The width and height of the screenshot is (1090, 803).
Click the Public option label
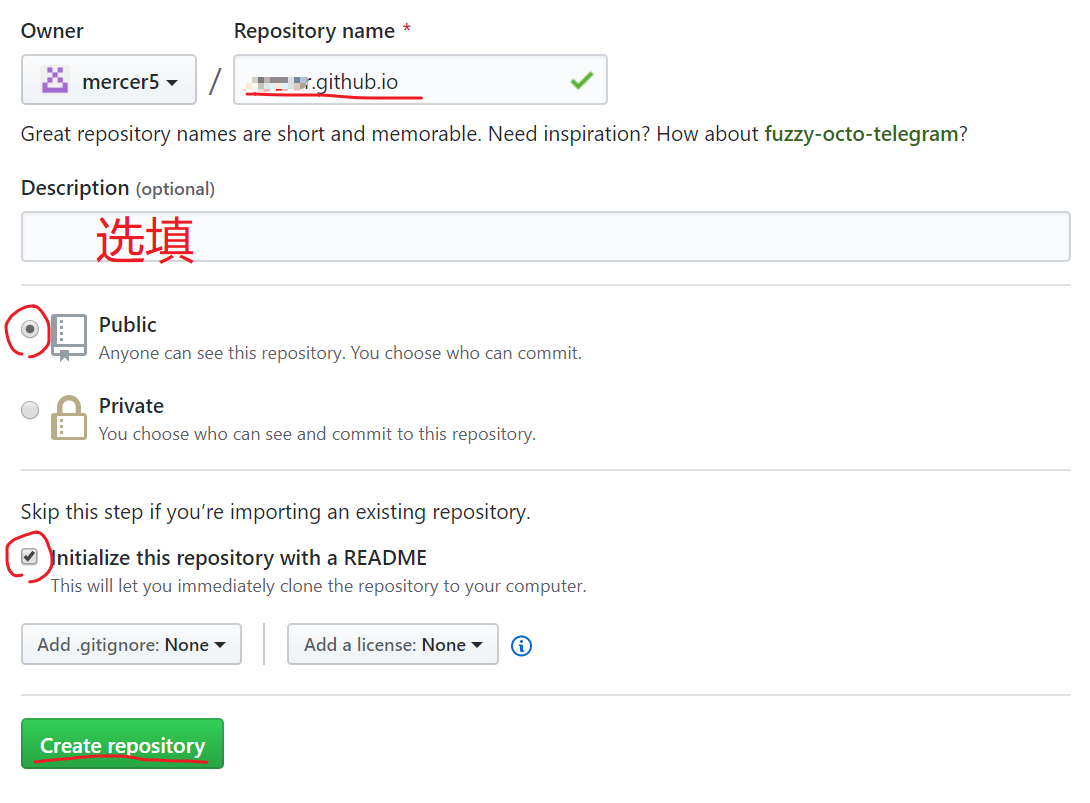(128, 325)
